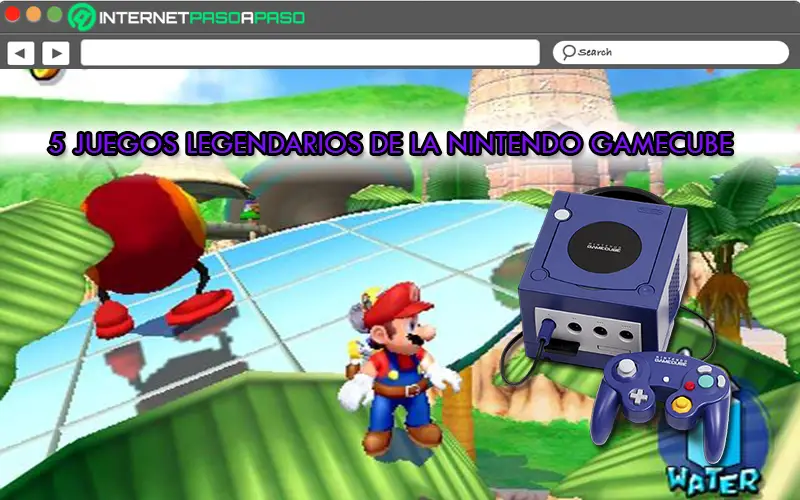Click the InternetPasoAPaso title text

coord(202,18)
